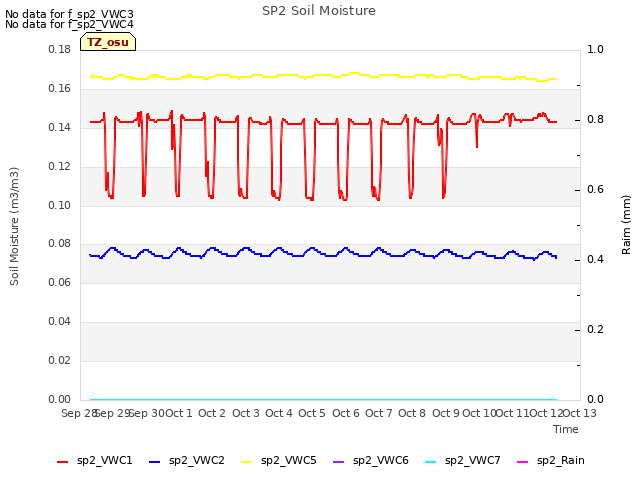Image resolution: width=640 pixels, height=480 pixels.
Task: Click the SP2 Soil Moisture chart title
Action: pos(319,11)
